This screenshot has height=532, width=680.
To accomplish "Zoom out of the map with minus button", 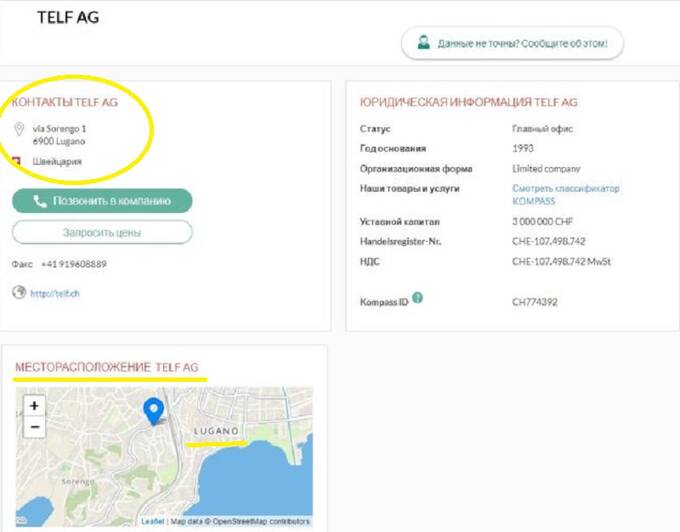I will [x=34, y=427].
